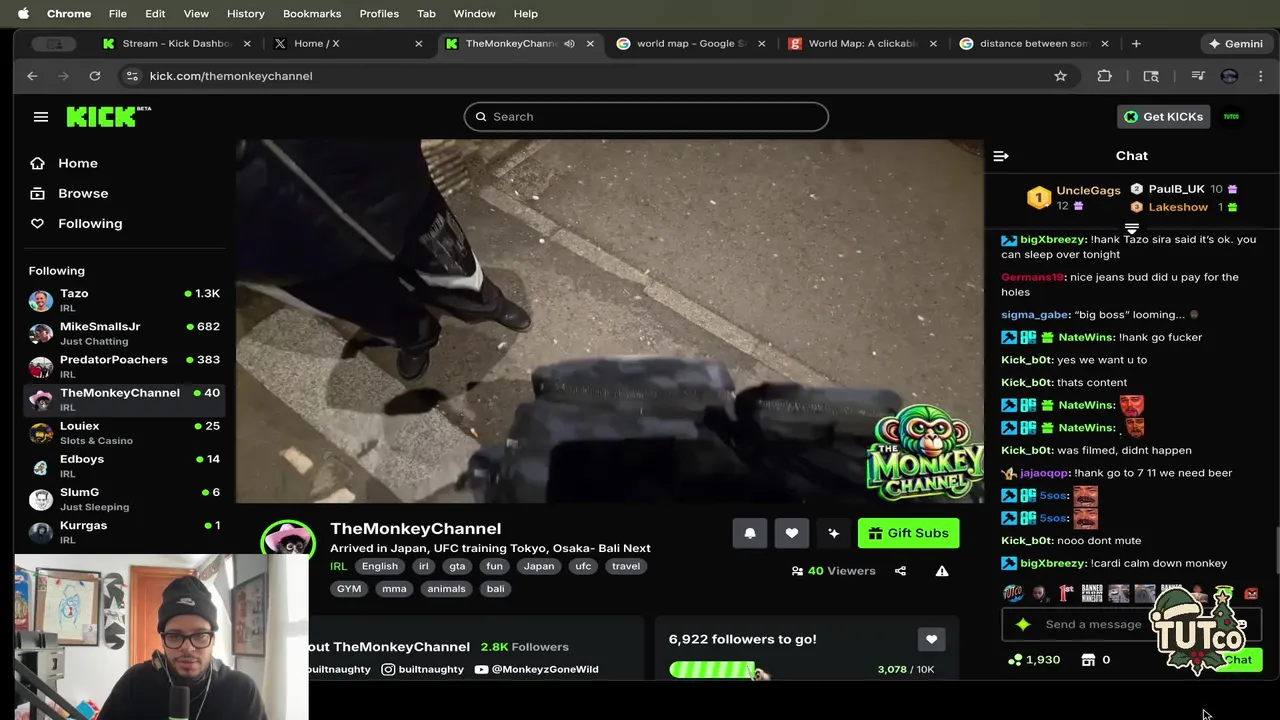This screenshot has width=1280, height=720.
Task: Open Chrome tab search dropdown
Action: (54, 44)
